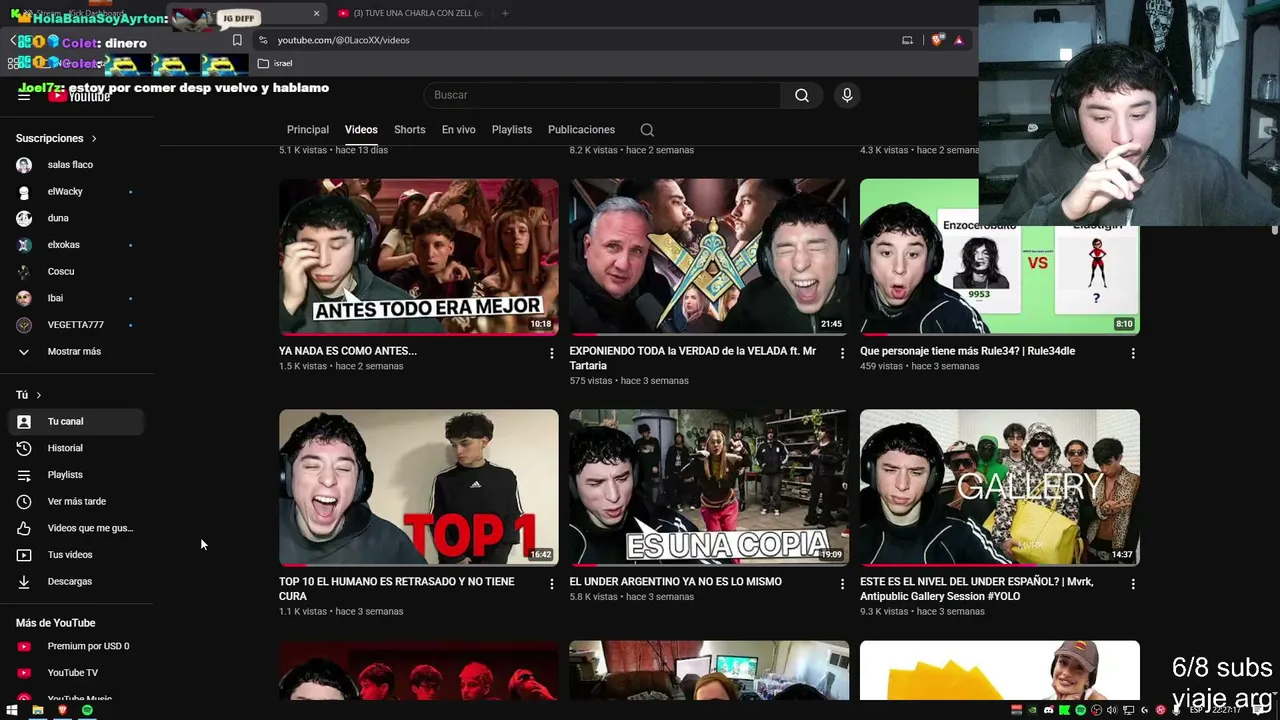1280x720 pixels.
Task: Go to Tu canal in the sidebar
Action: pos(76,421)
